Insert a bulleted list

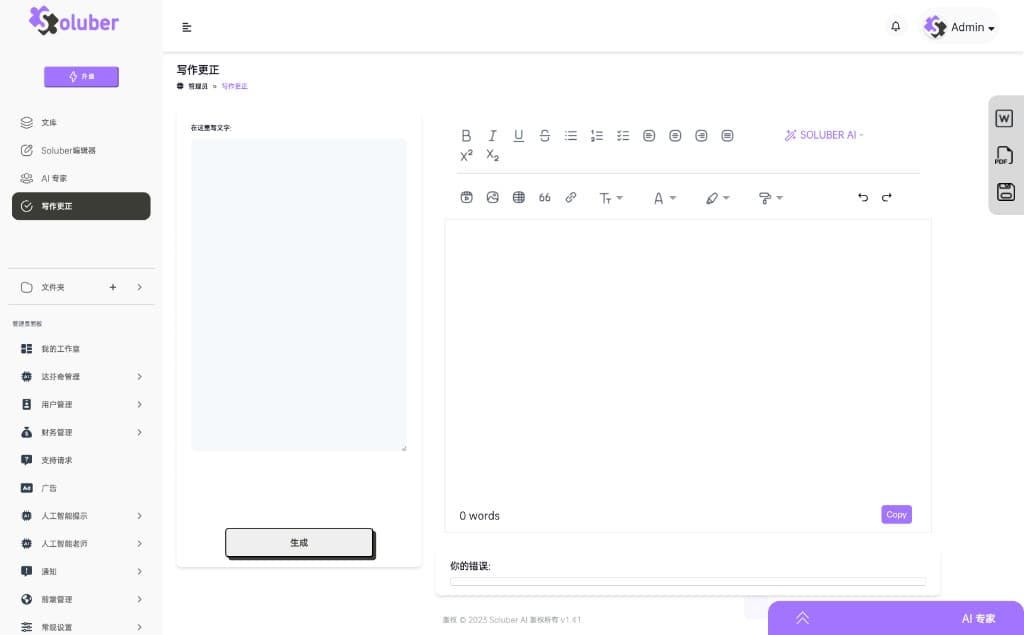pos(570,135)
